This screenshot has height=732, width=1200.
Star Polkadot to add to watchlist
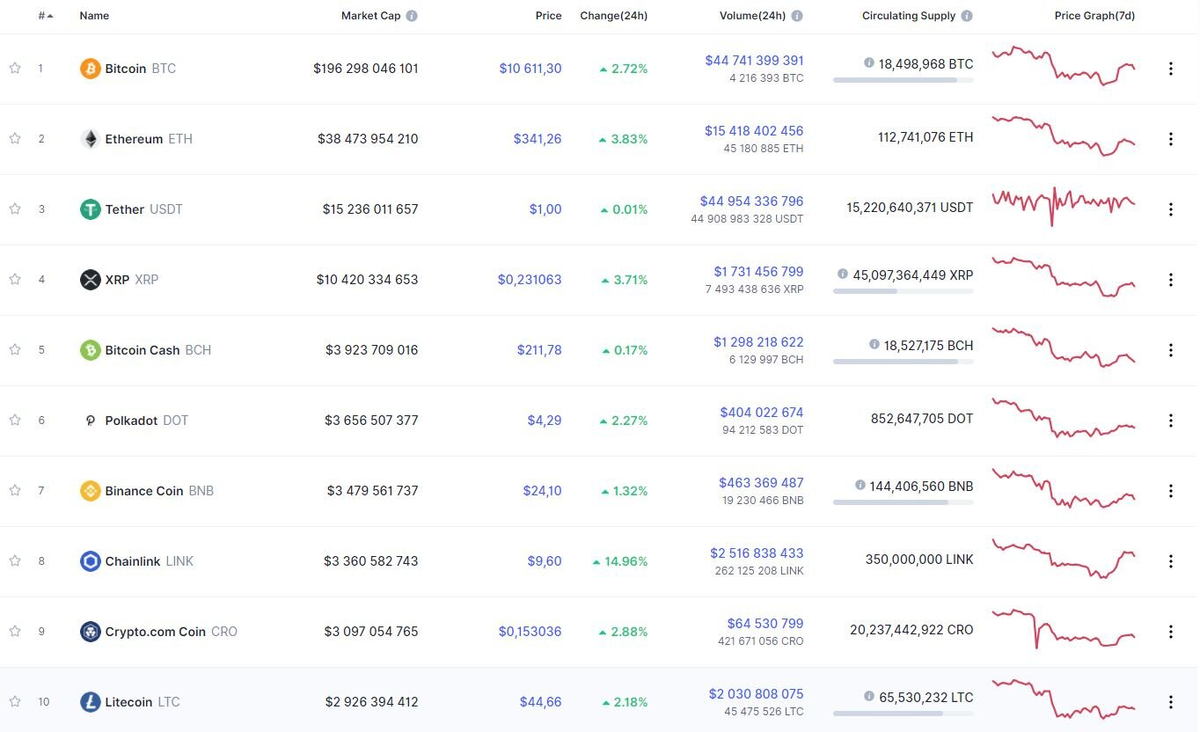click(x=15, y=420)
